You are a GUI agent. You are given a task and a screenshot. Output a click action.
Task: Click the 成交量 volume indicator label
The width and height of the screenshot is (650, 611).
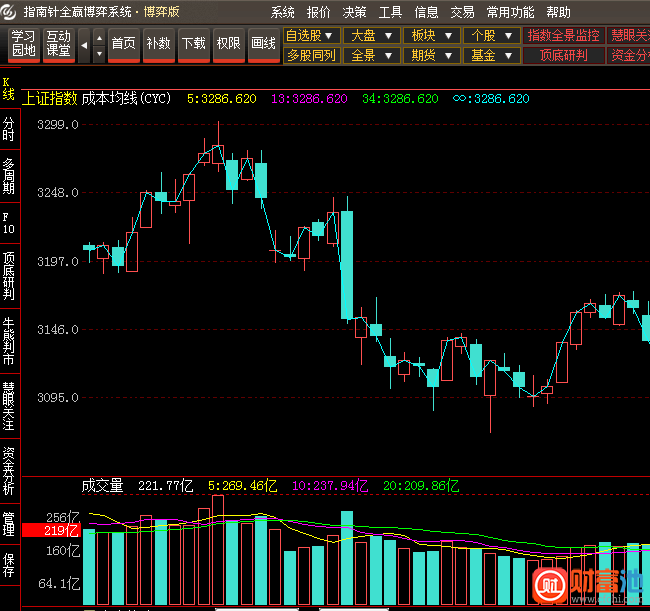coord(102,485)
